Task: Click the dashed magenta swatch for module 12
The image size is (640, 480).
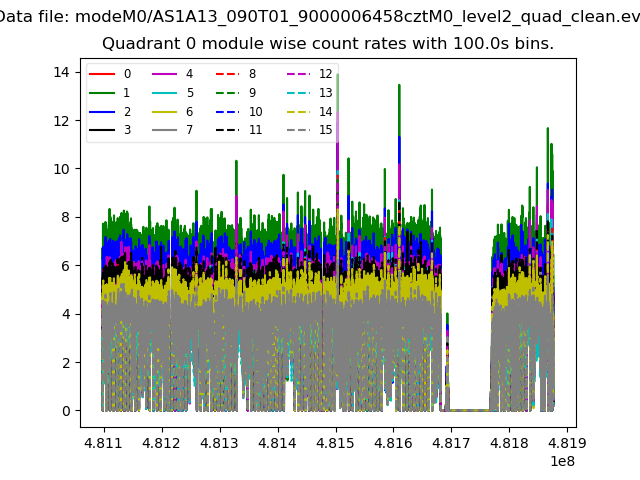Action: pyautogui.click(x=299, y=74)
